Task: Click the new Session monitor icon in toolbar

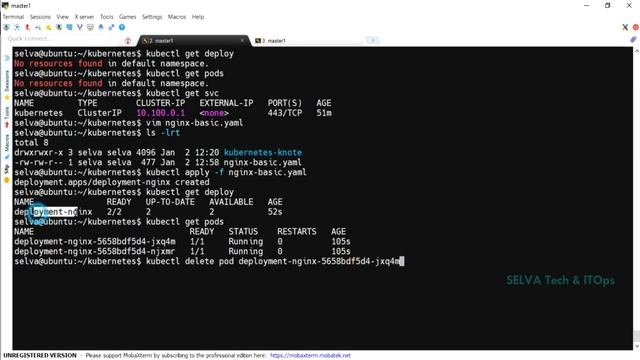Action: [x=6, y=27]
